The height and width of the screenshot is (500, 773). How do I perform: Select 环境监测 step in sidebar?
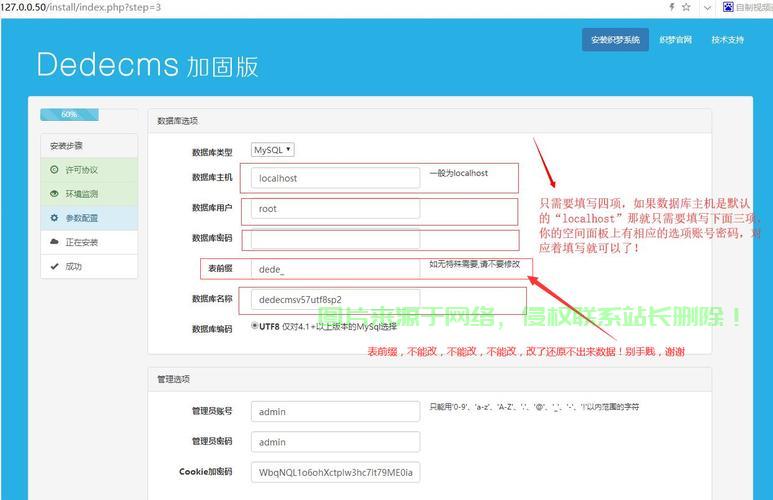point(89,194)
